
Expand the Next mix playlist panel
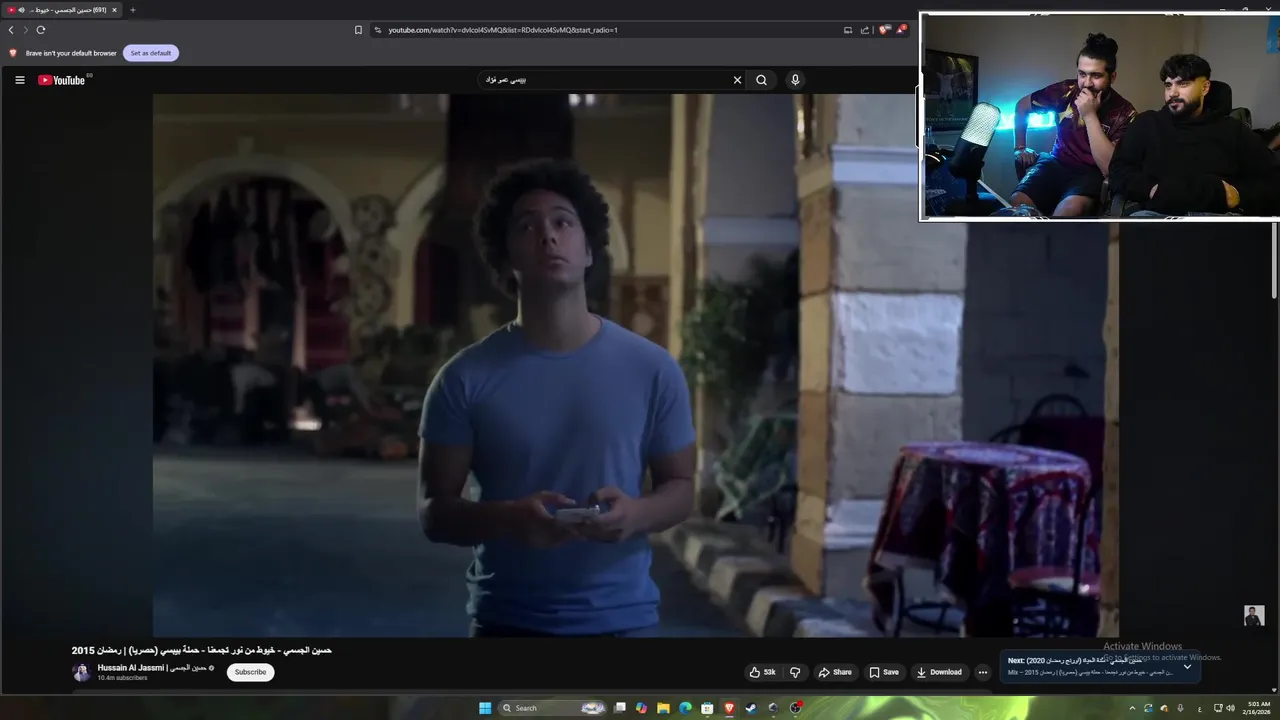1187,666
